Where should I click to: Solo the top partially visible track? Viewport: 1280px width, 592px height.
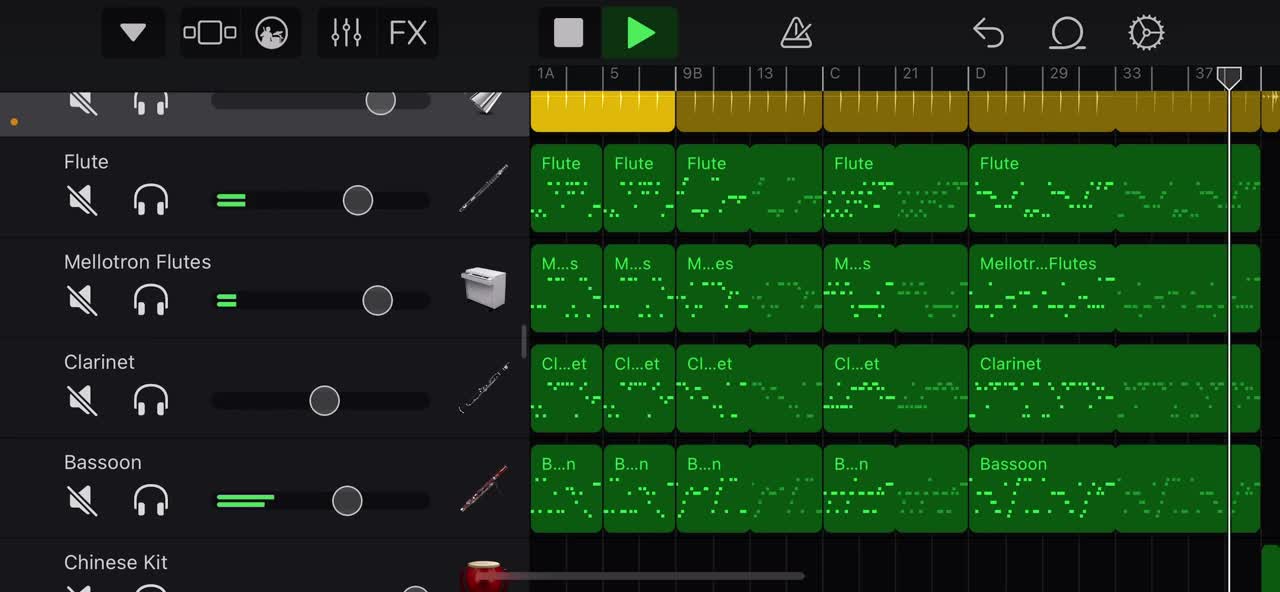[x=151, y=102]
